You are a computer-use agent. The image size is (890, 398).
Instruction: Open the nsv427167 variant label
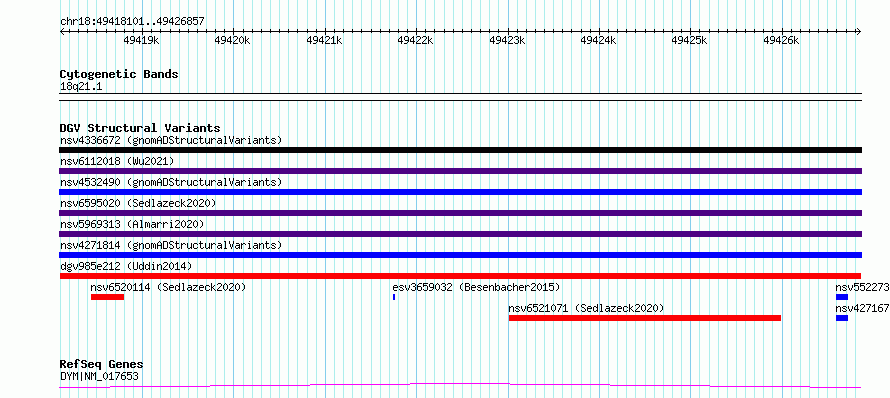(x=862, y=308)
